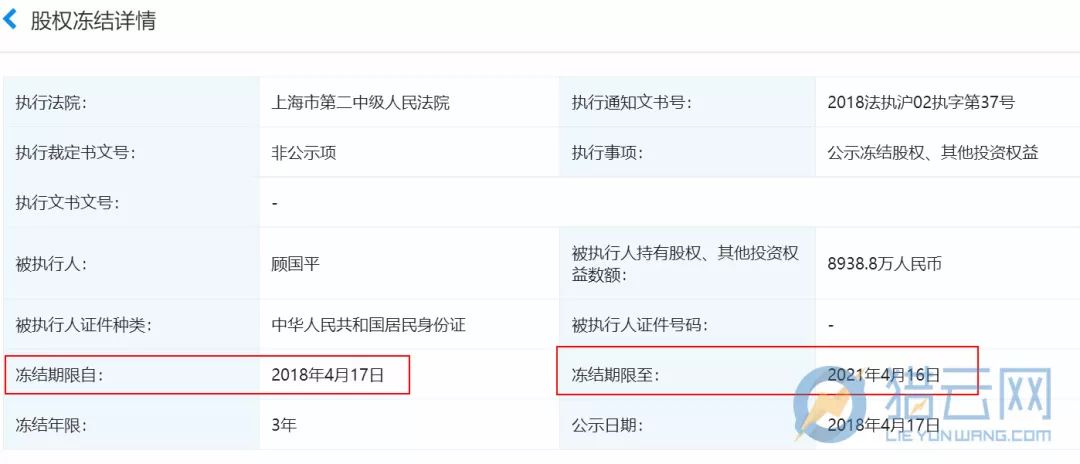The width and height of the screenshot is (1080, 464).
Task: Click the 8938.8万人民币 amount
Action: coord(885,264)
